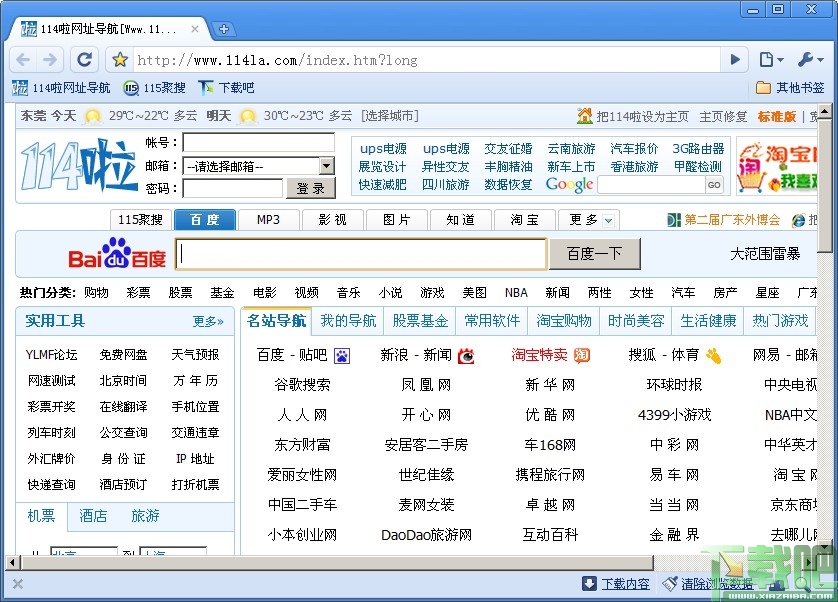Open the 淘宝购物 tab

(x=564, y=321)
